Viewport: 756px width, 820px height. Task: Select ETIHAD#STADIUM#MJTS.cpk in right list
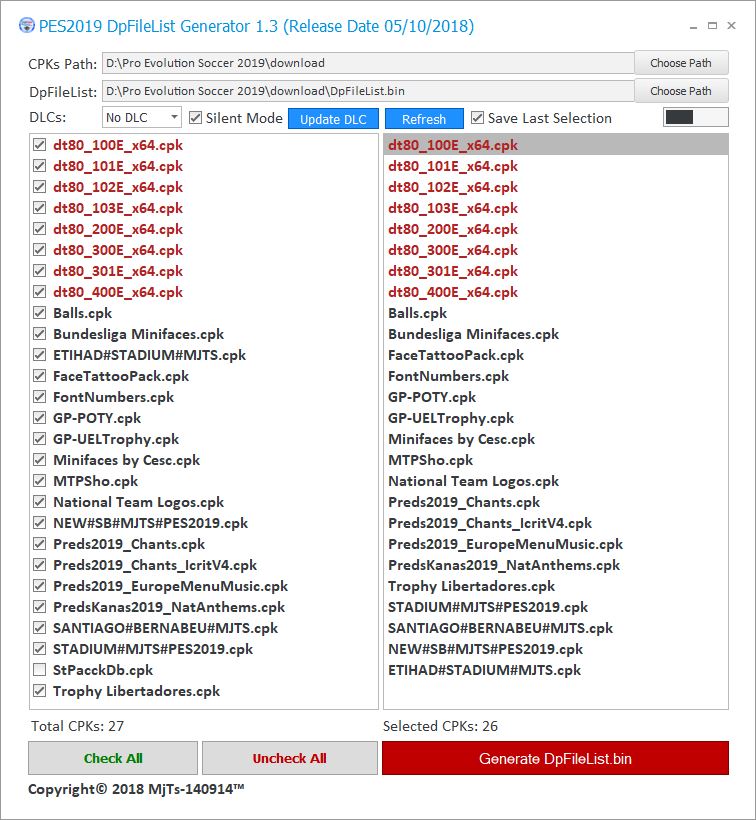556,669
